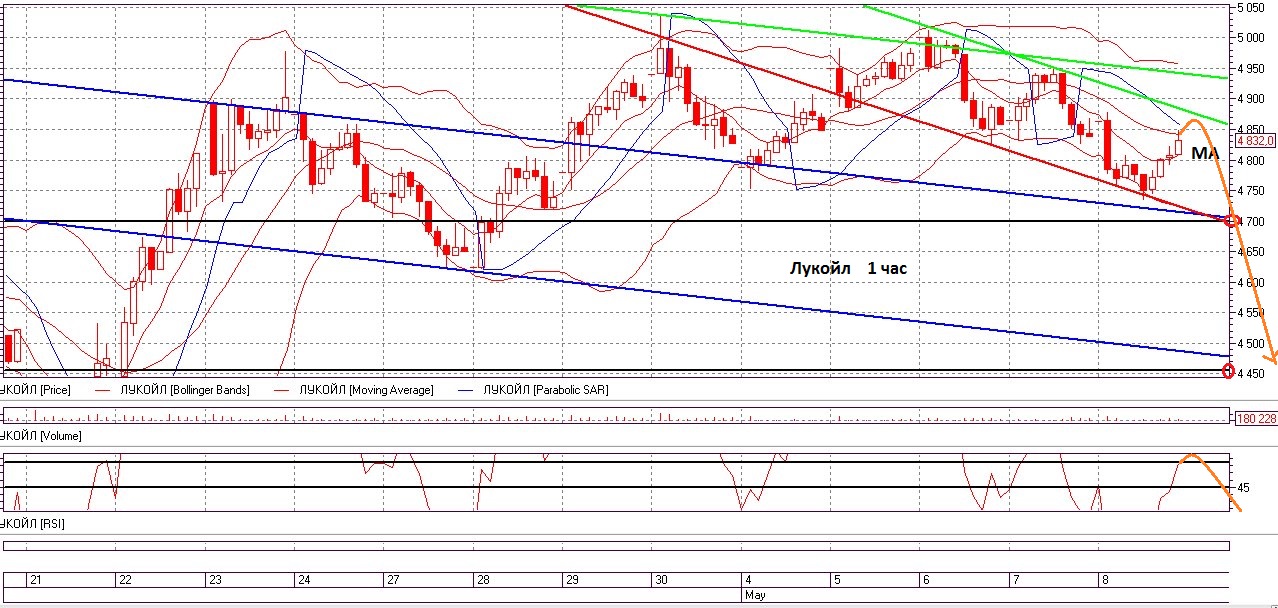Click the 4 900 price axis label
1278x608 pixels.
coord(1253,99)
